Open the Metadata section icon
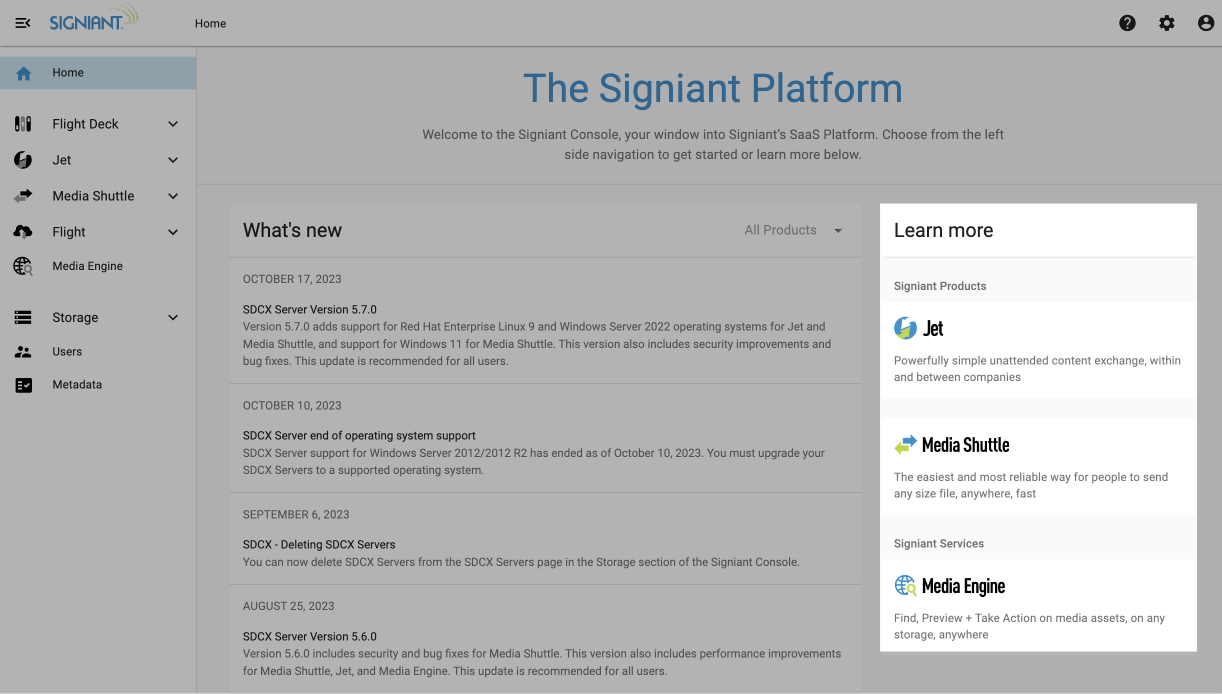 [22, 384]
